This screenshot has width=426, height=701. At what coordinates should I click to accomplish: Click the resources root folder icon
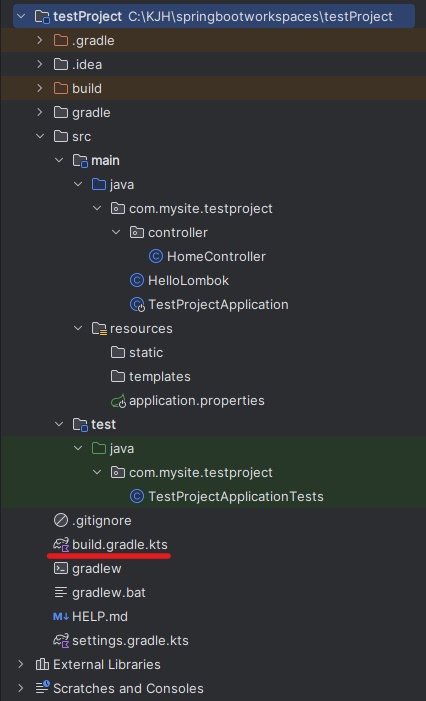click(x=99, y=329)
